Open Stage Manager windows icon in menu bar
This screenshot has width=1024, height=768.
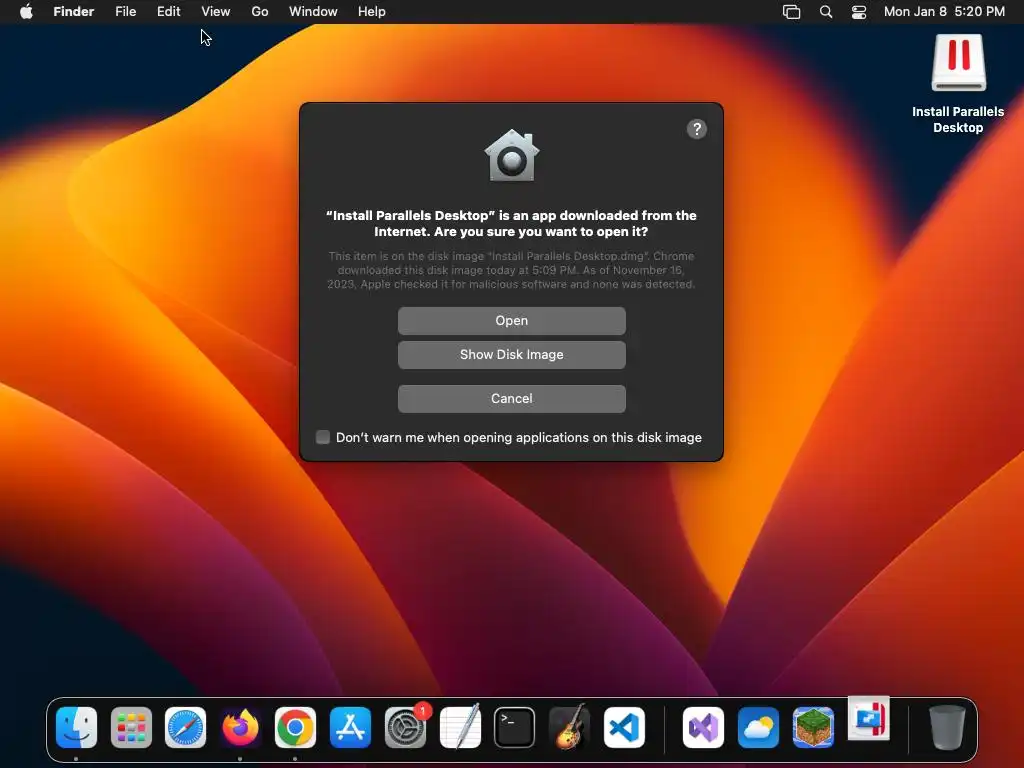tap(792, 12)
